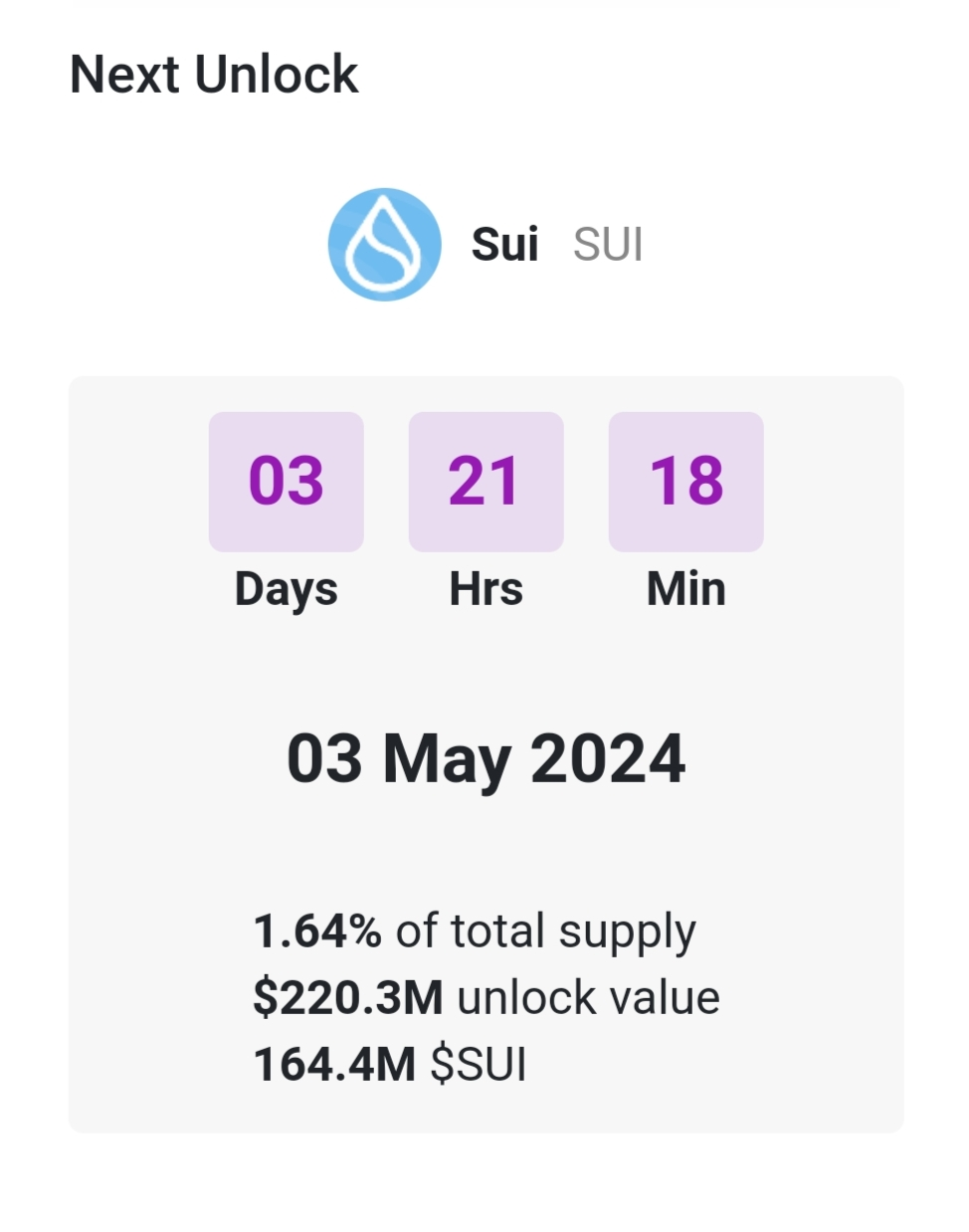Select the grey SUI ticker symbol

pos(608,245)
